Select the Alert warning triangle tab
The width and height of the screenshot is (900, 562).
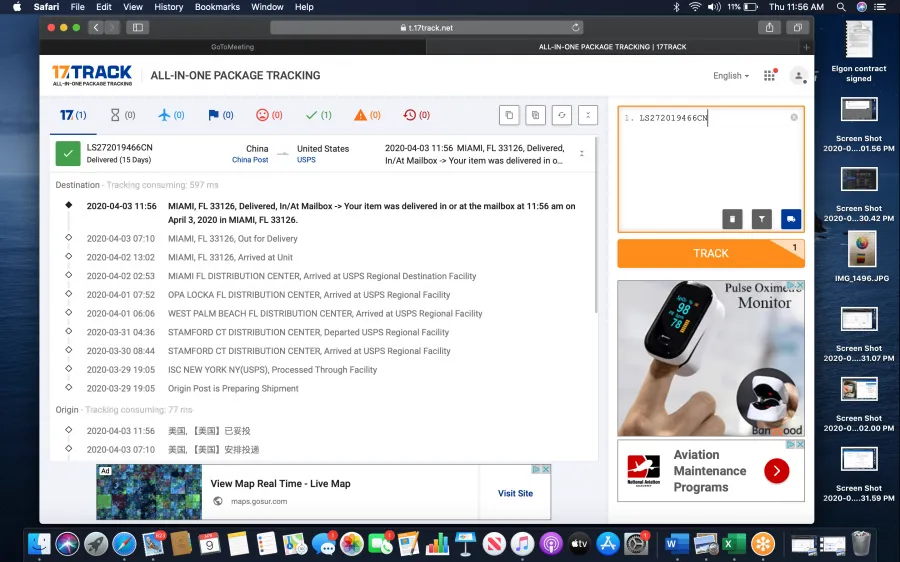pyautogui.click(x=367, y=115)
